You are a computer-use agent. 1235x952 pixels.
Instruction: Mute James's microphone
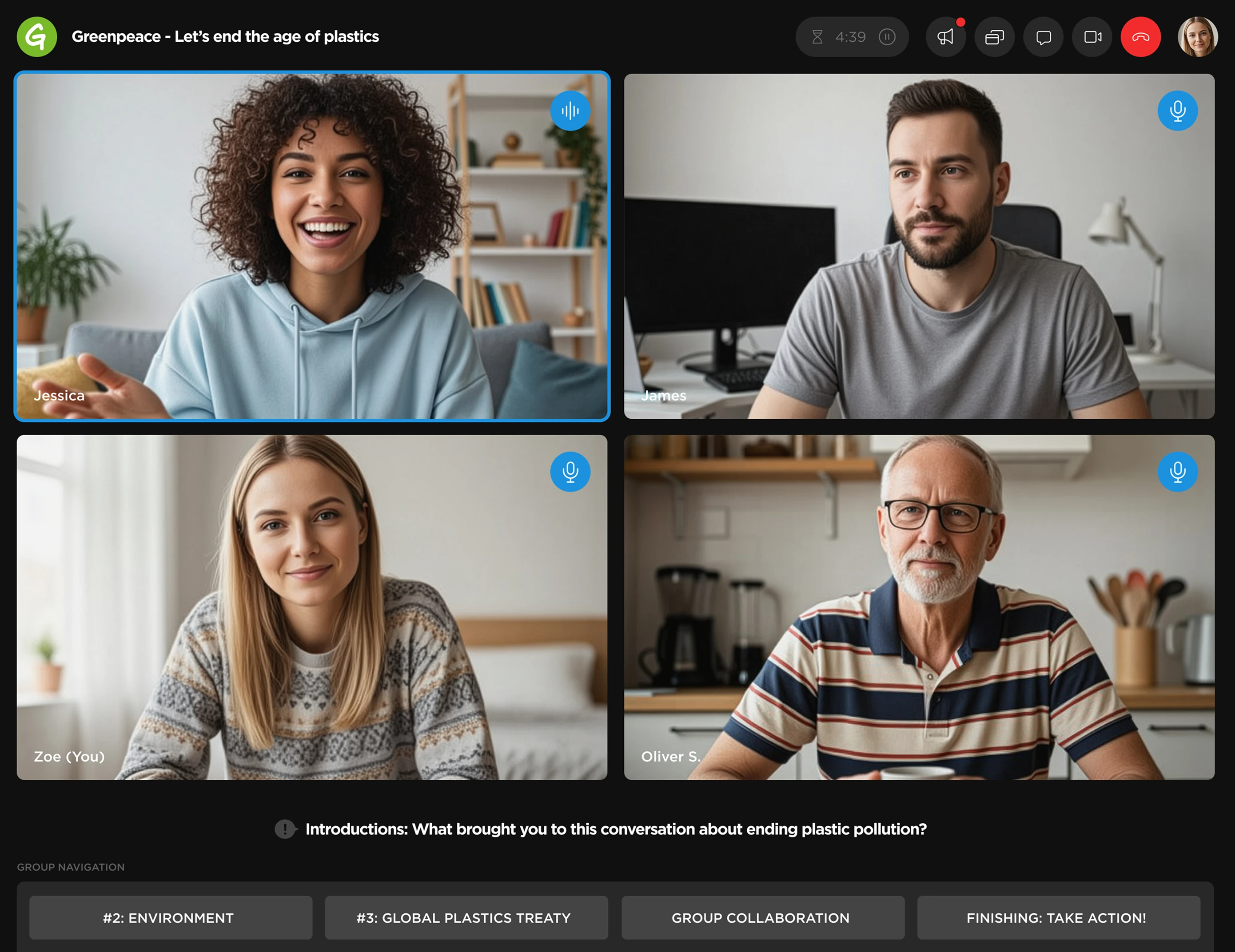click(1177, 111)
